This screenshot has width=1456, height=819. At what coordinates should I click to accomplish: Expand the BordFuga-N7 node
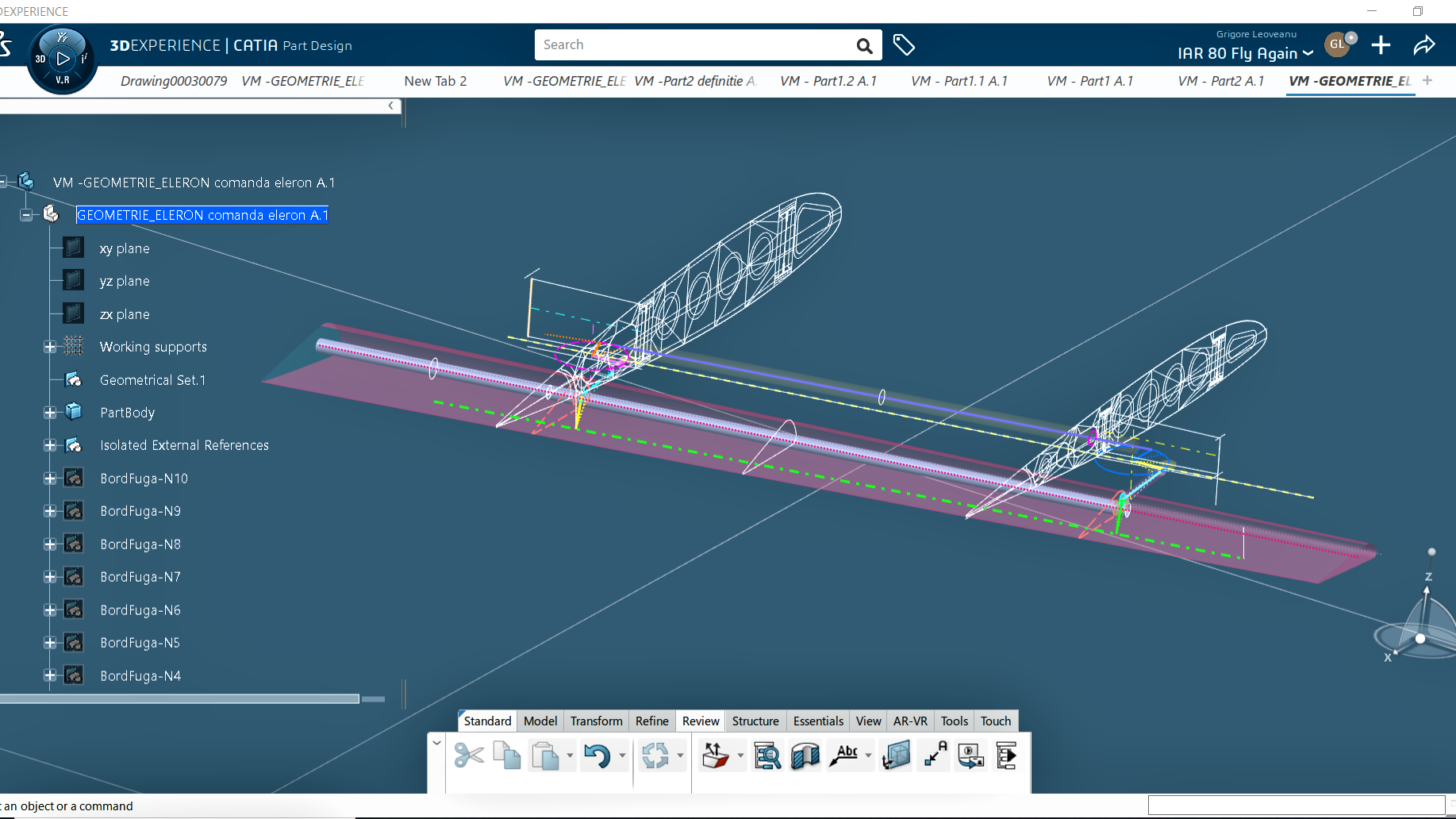coord(49,577)
